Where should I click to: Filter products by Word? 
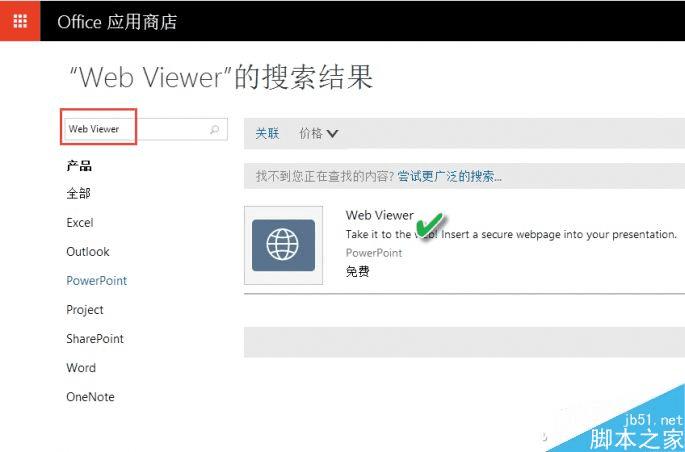point(81,368)
